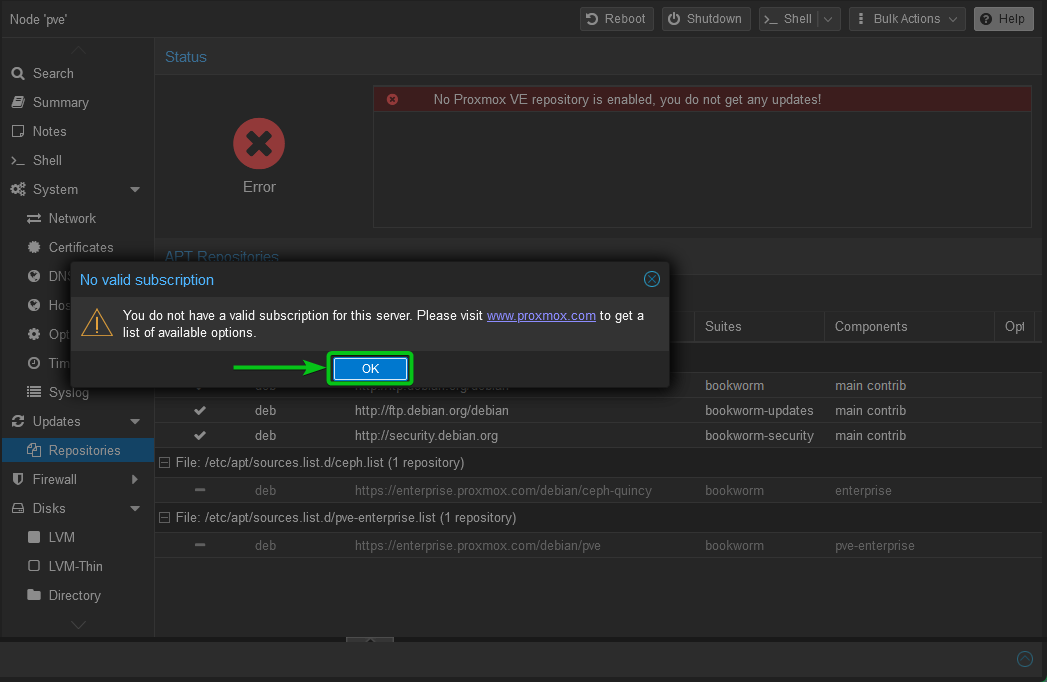Open the Bulk Actions dropdown
This screenshot has width=1047, height=682.
(907, 19)
